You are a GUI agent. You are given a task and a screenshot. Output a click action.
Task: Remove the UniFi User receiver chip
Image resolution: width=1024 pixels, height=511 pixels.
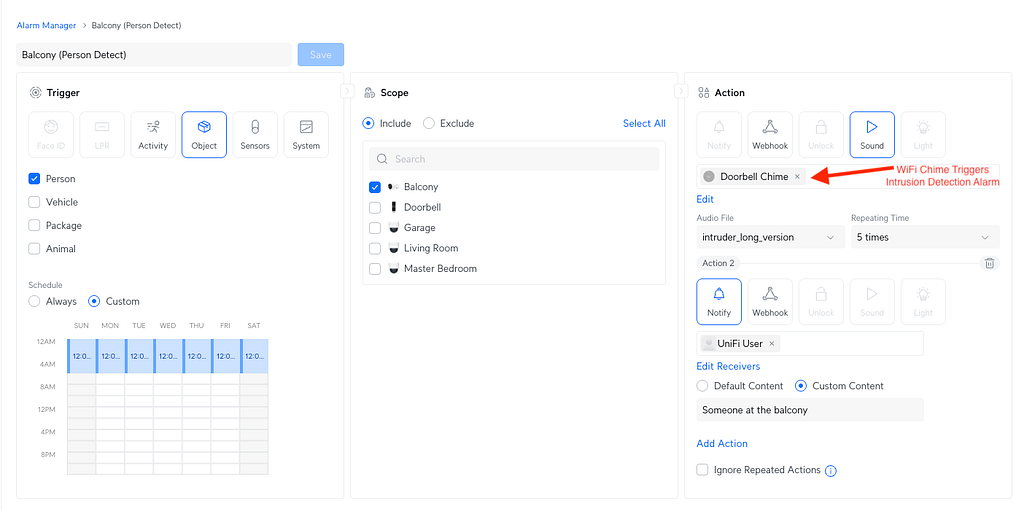pos(771,344)
